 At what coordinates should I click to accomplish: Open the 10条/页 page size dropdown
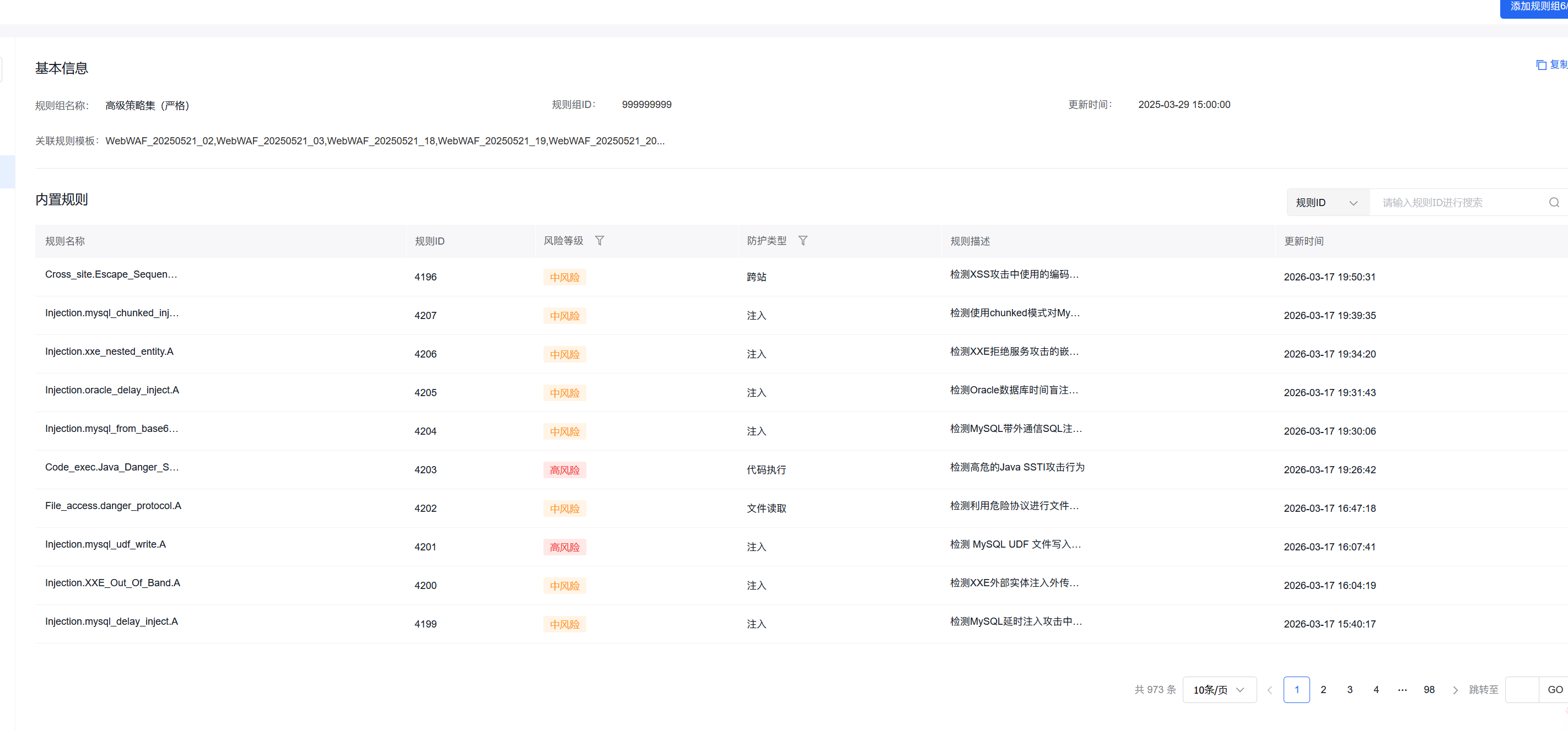click(1219, 689)
